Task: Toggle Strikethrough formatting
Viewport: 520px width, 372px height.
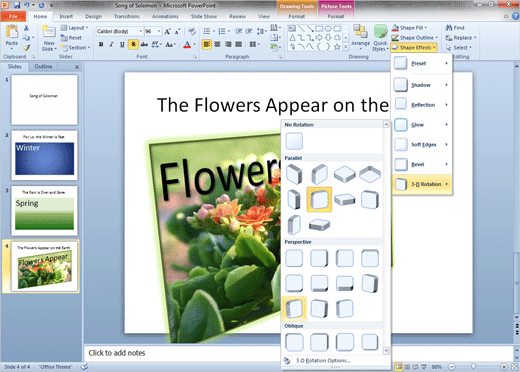Action: (144, 44)
